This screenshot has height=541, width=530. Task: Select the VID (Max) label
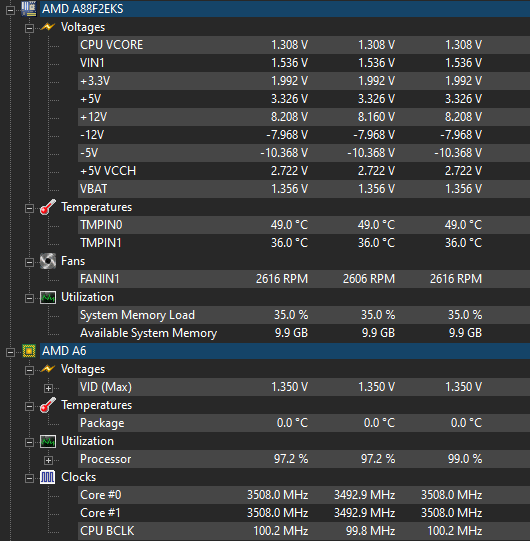[x=106, y=387]
